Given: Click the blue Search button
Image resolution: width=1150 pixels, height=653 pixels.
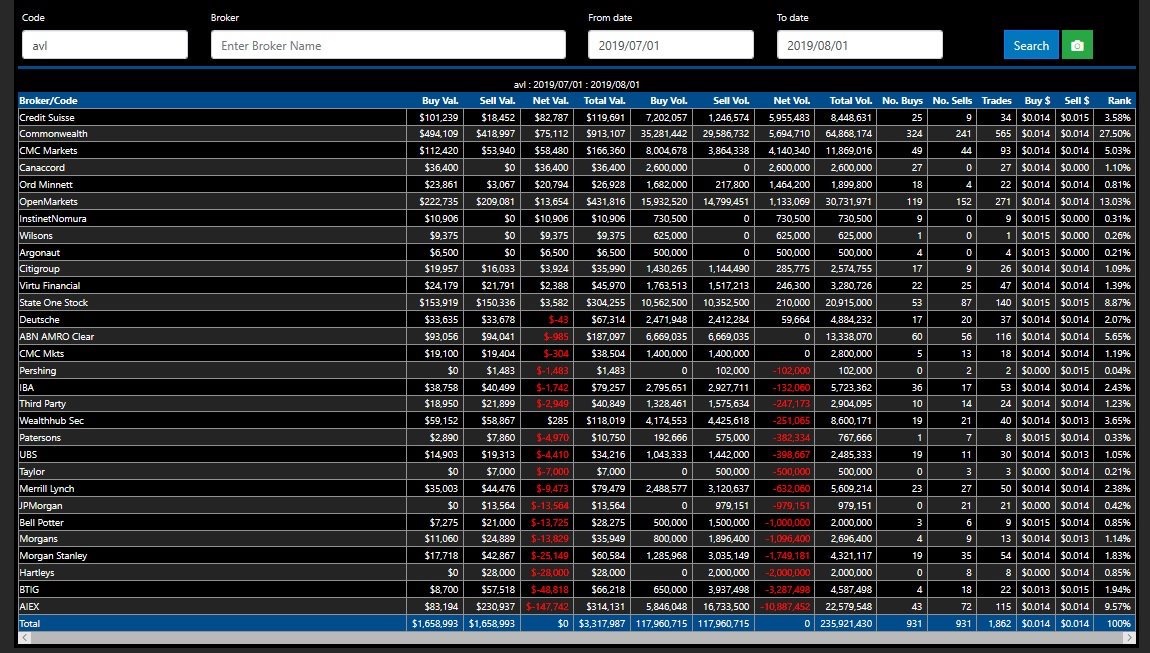Looking at the screenshot, I should 1030,45.
